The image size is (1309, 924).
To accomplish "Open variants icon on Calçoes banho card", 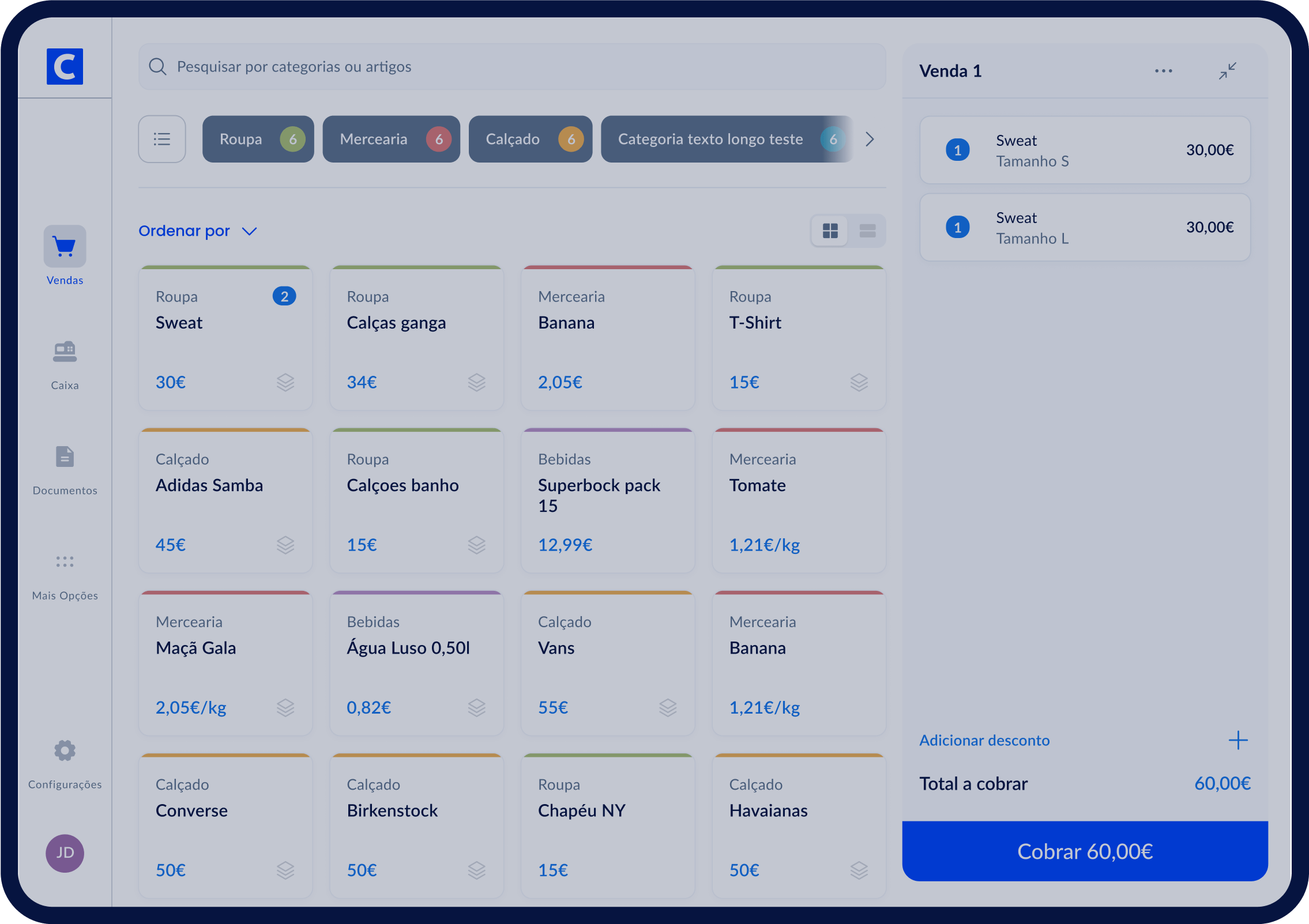I will point(477,545).
